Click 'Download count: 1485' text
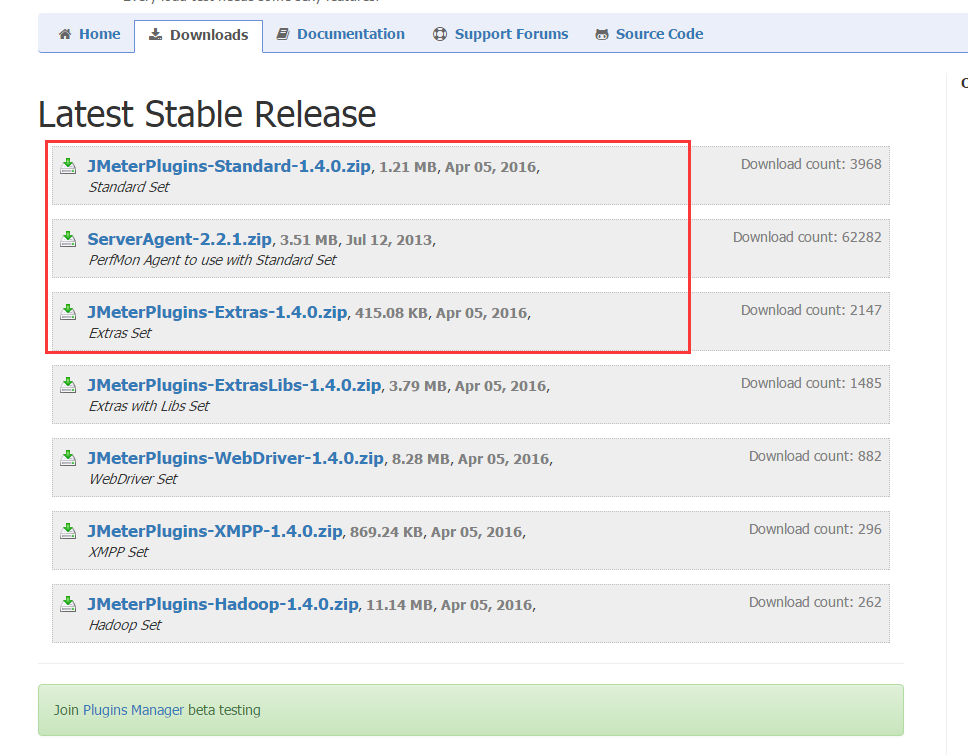This screenshot has width=968, height=755. [811, 383]
